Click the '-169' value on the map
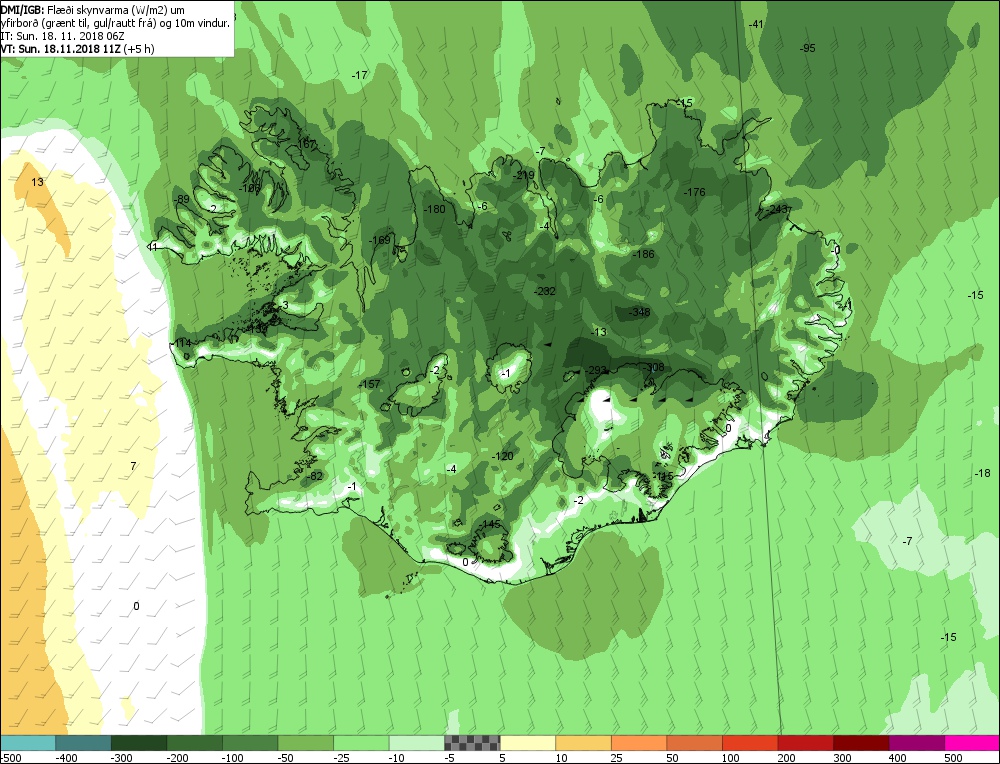1000x764 pixels. (x=379, y=240)
